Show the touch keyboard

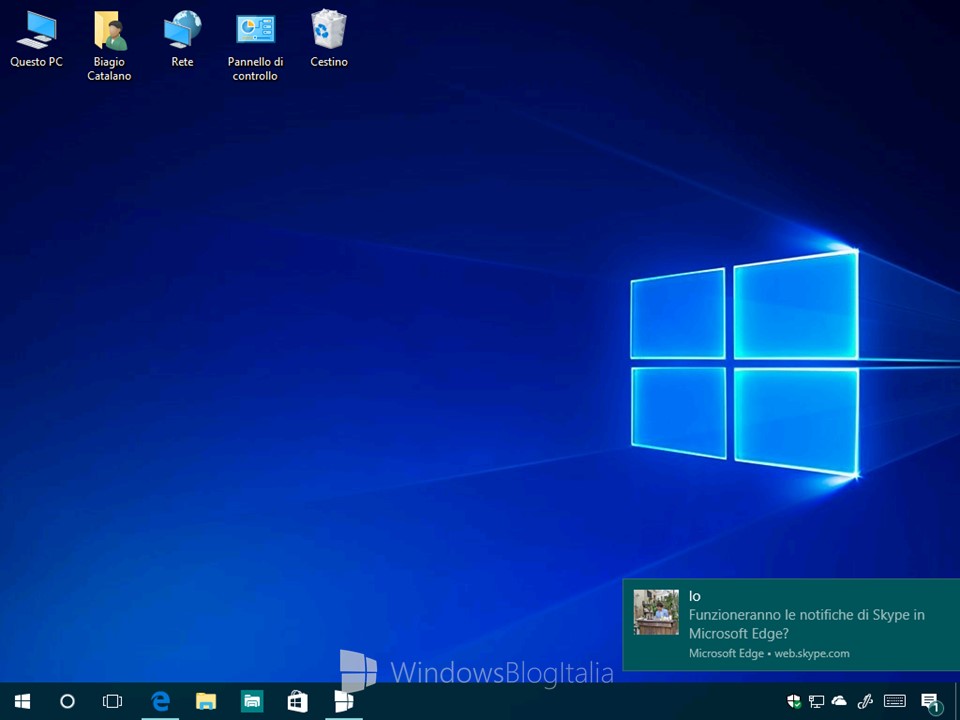point(895,702)
